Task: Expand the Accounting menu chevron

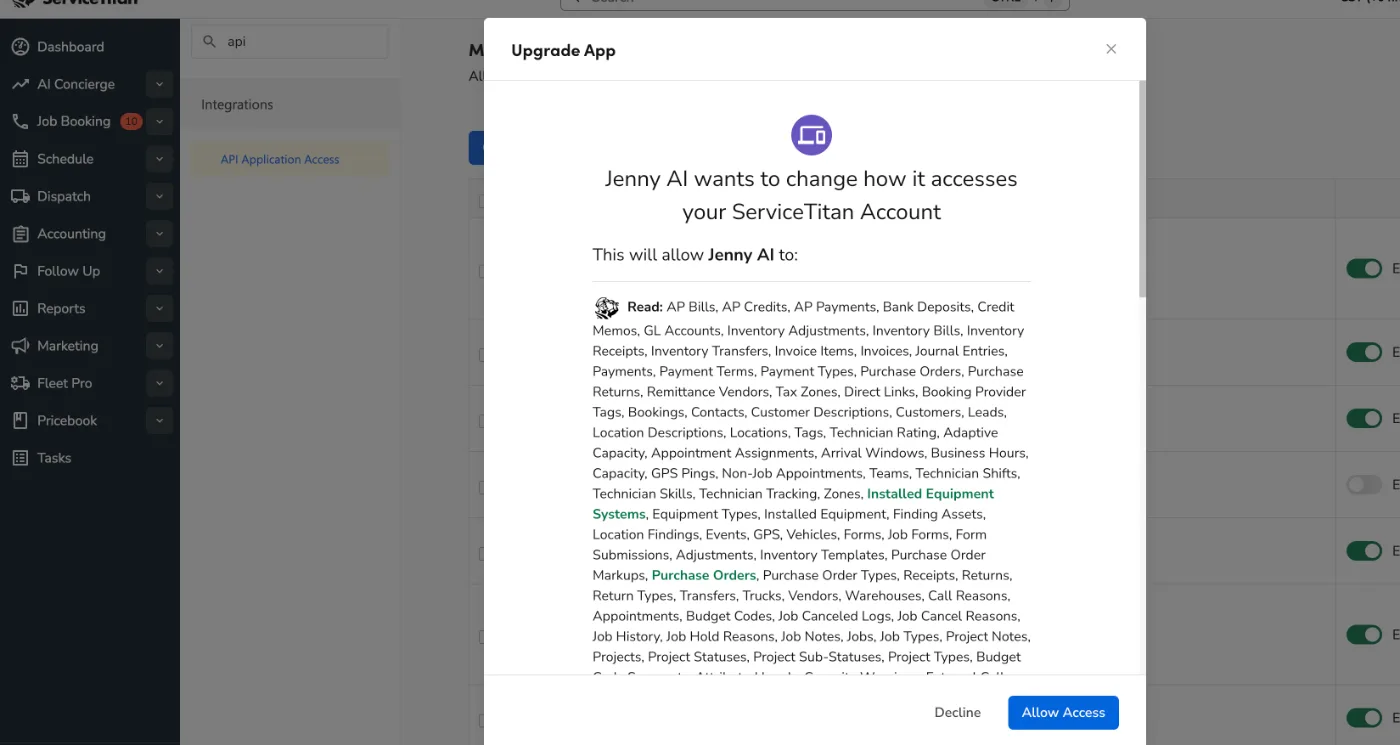Action: pyautogui.click(x=159, y=234)
